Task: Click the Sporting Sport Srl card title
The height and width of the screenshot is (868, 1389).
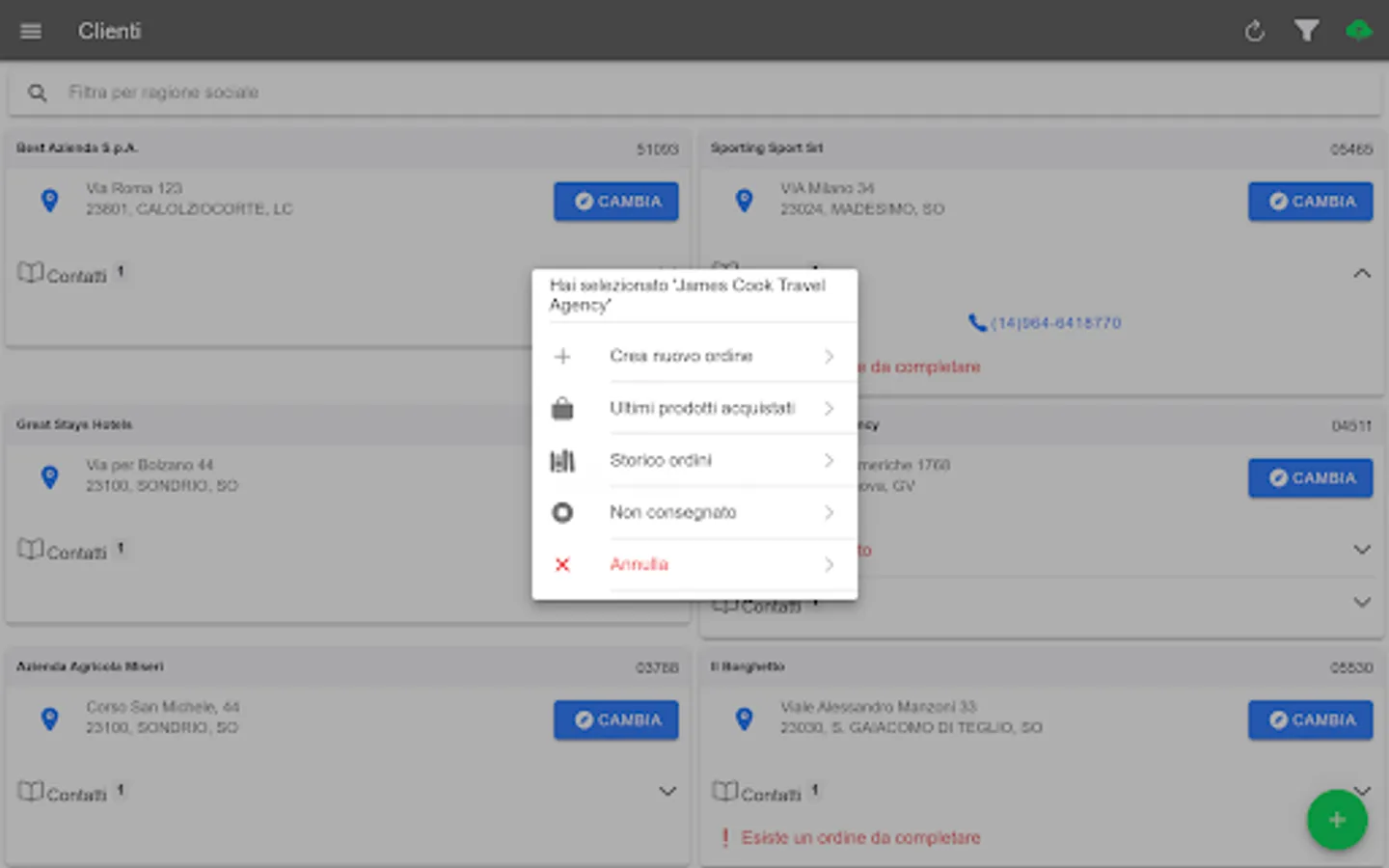Action: pyautogui.click(x=767, y=148)
